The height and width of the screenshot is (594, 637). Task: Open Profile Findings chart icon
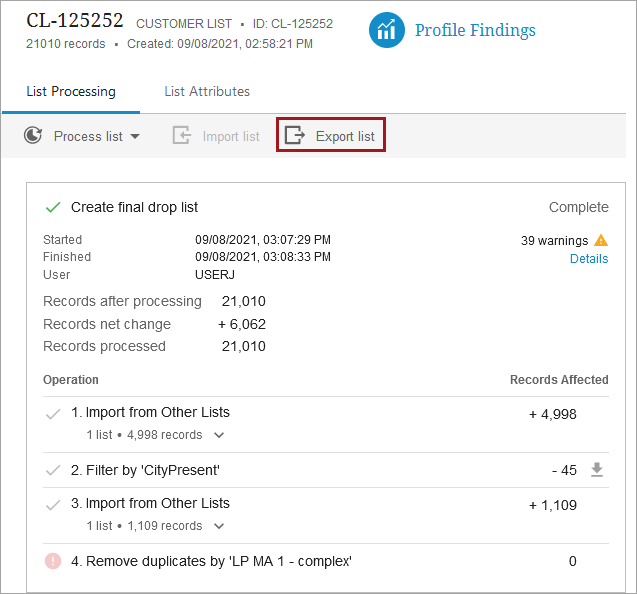[x=386, y=30]
